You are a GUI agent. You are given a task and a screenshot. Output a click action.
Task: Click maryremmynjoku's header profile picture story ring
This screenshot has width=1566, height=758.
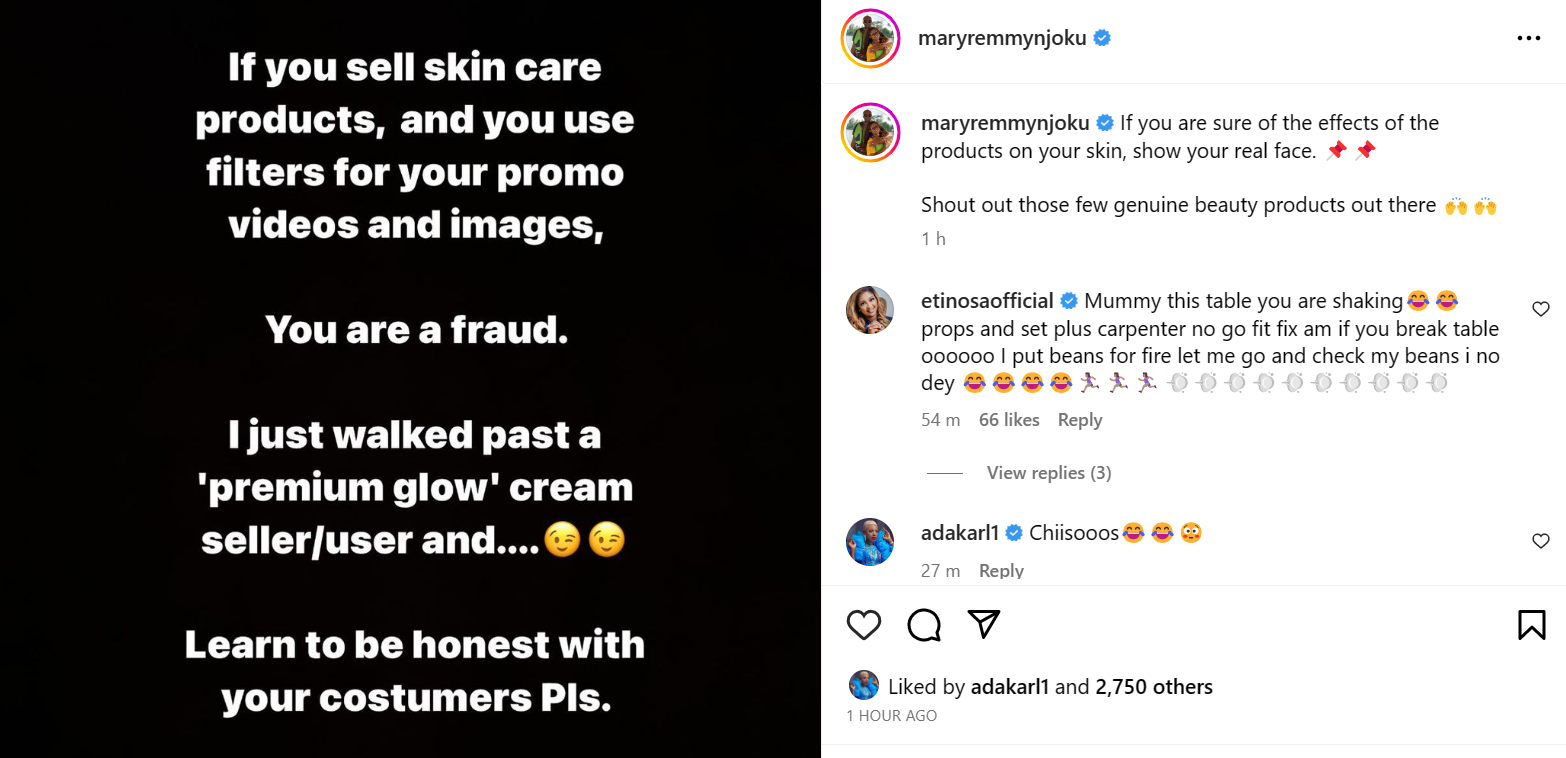tap(868, 39)
